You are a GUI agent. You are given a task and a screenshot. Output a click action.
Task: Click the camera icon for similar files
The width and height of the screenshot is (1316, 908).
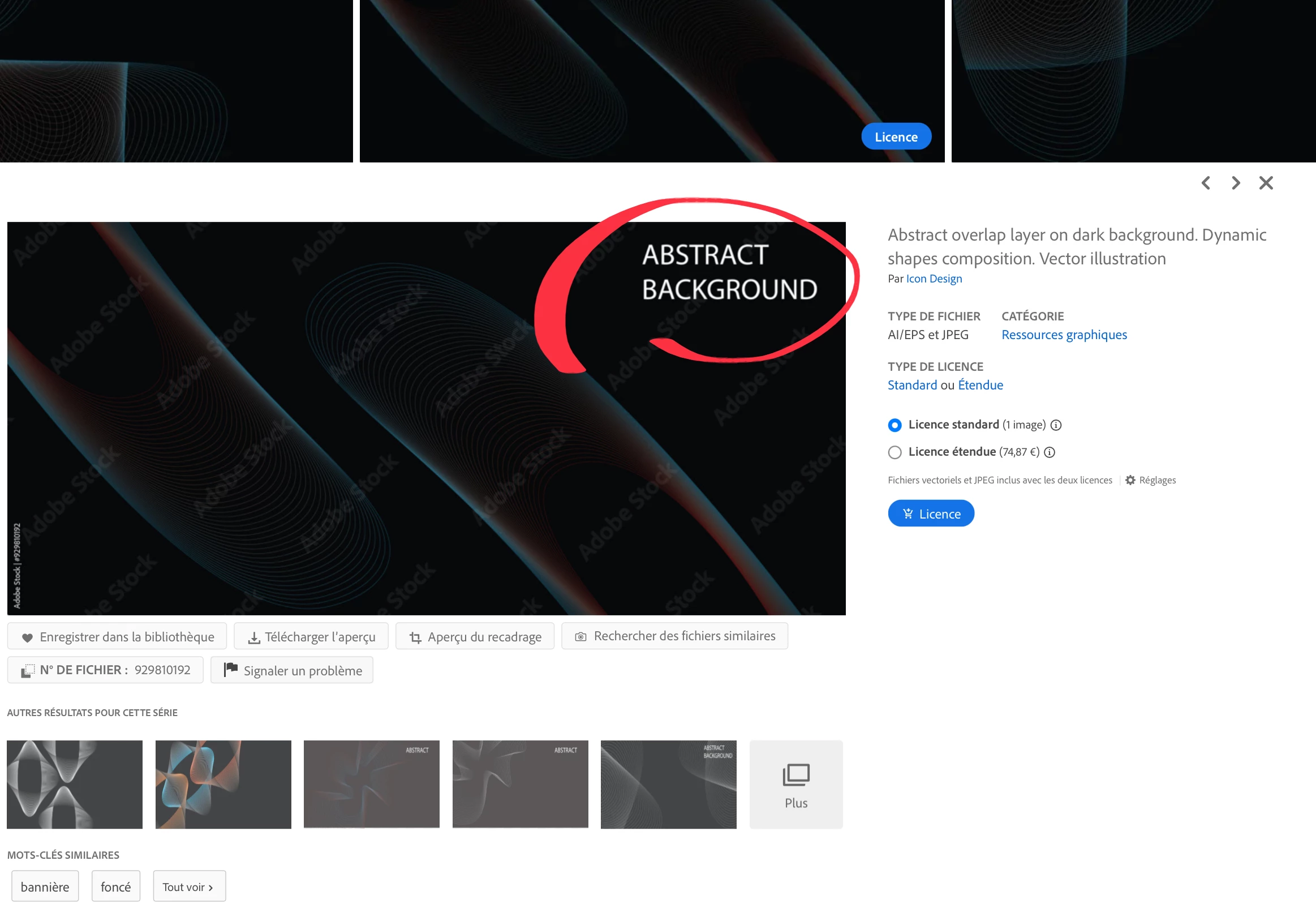coord(580,637)
